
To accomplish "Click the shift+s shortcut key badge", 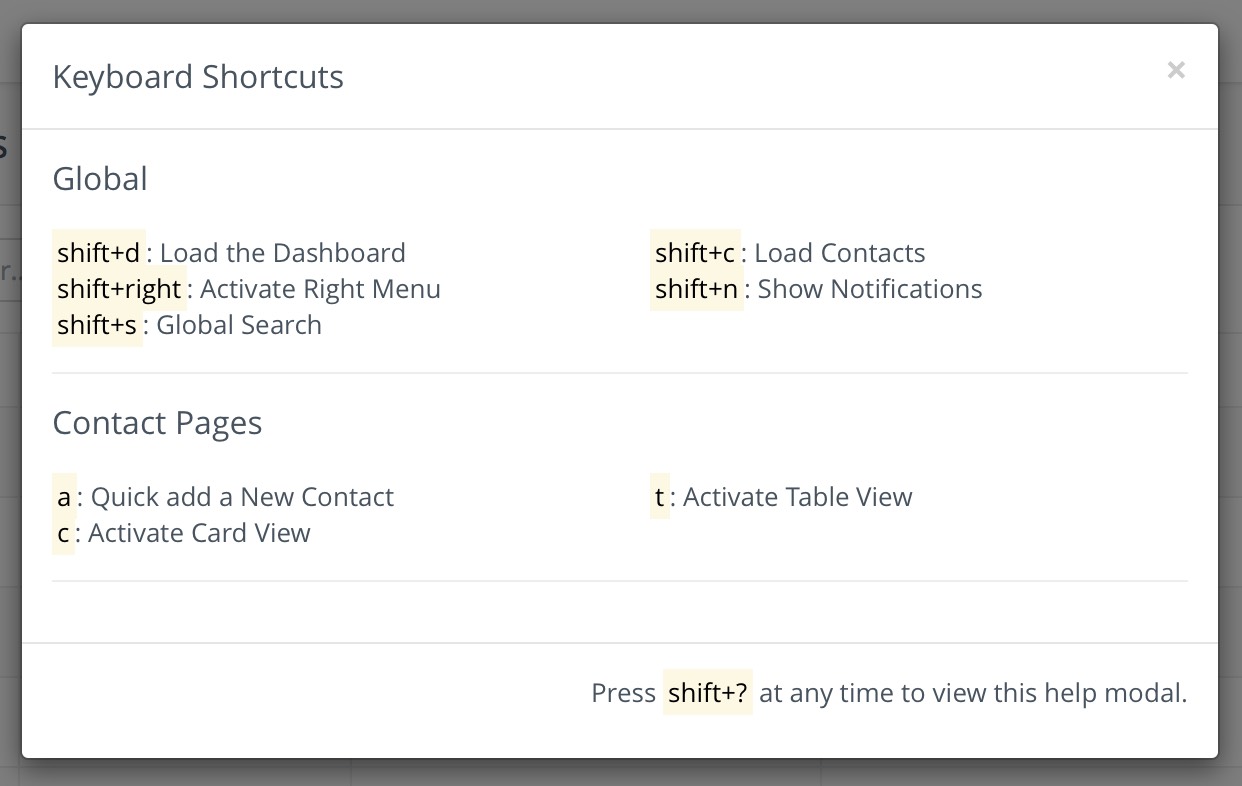I will pos(97,324).
